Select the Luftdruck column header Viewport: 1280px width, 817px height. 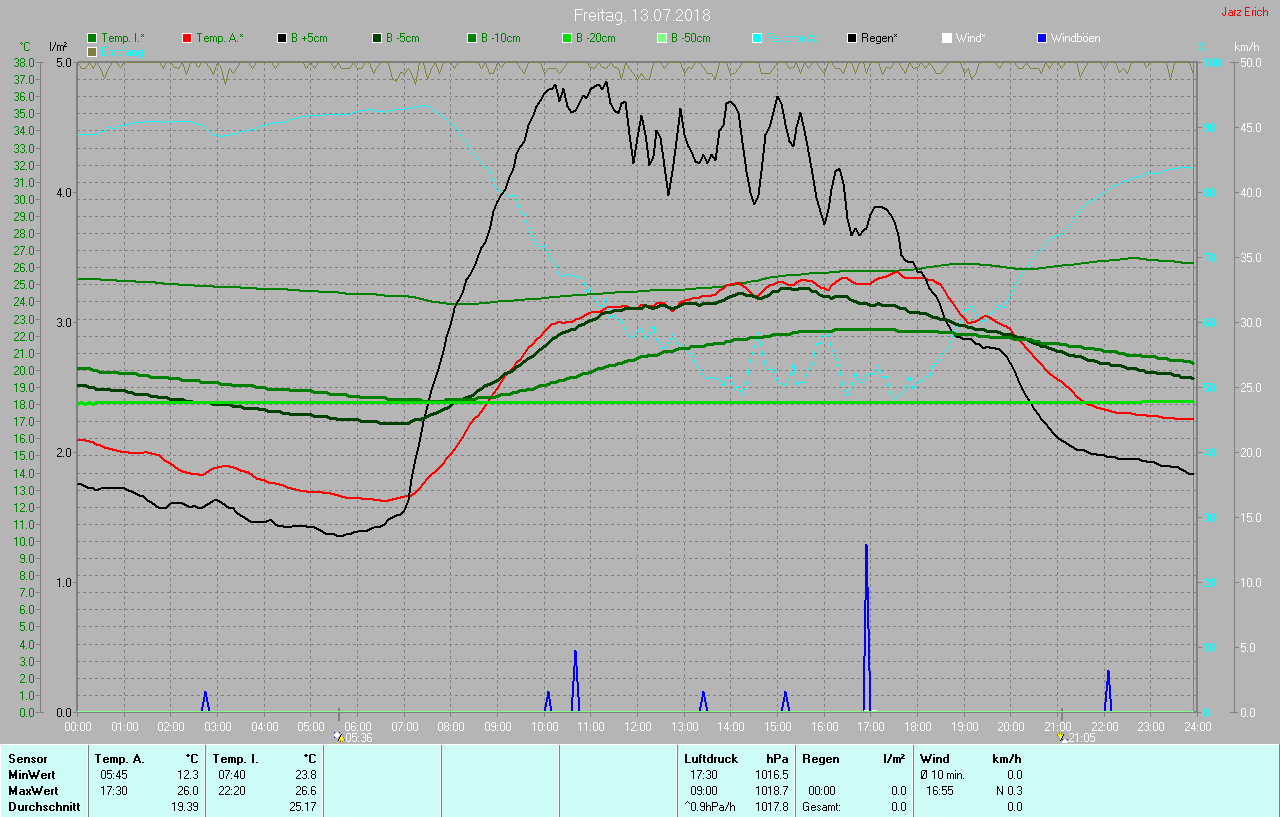710,759
